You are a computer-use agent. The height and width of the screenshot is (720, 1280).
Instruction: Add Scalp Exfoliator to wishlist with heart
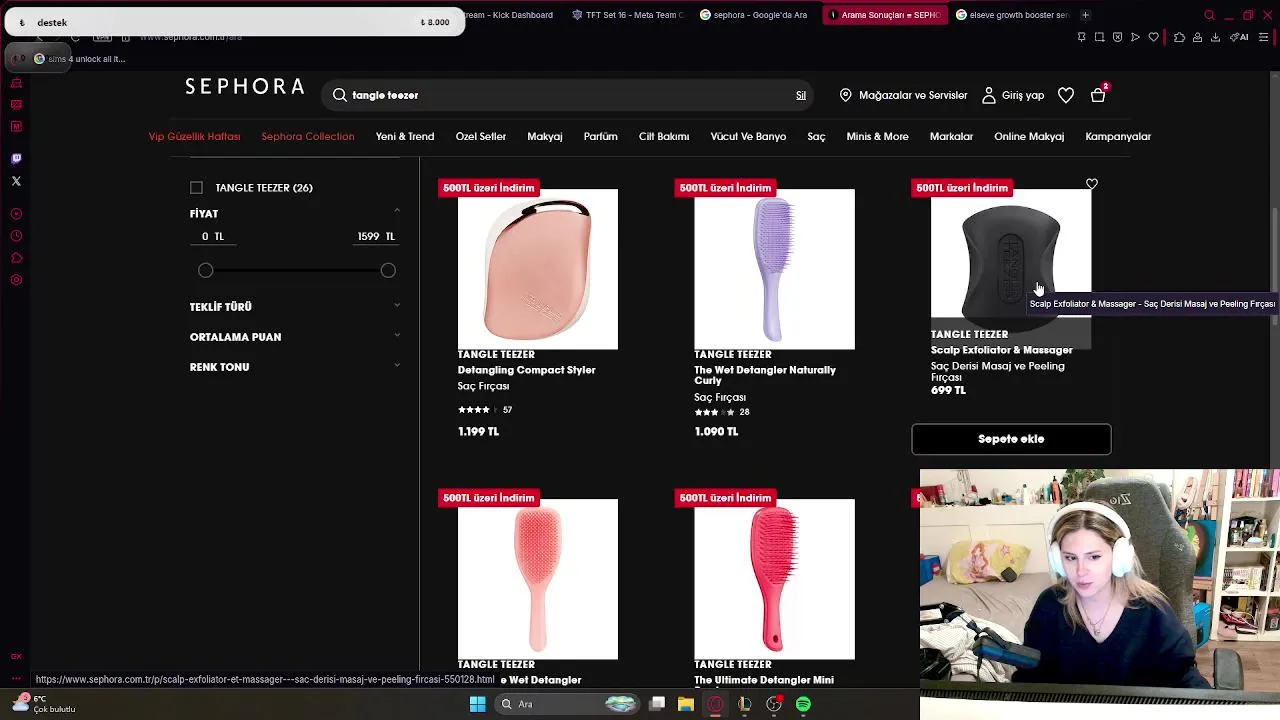pos(1092,184)
